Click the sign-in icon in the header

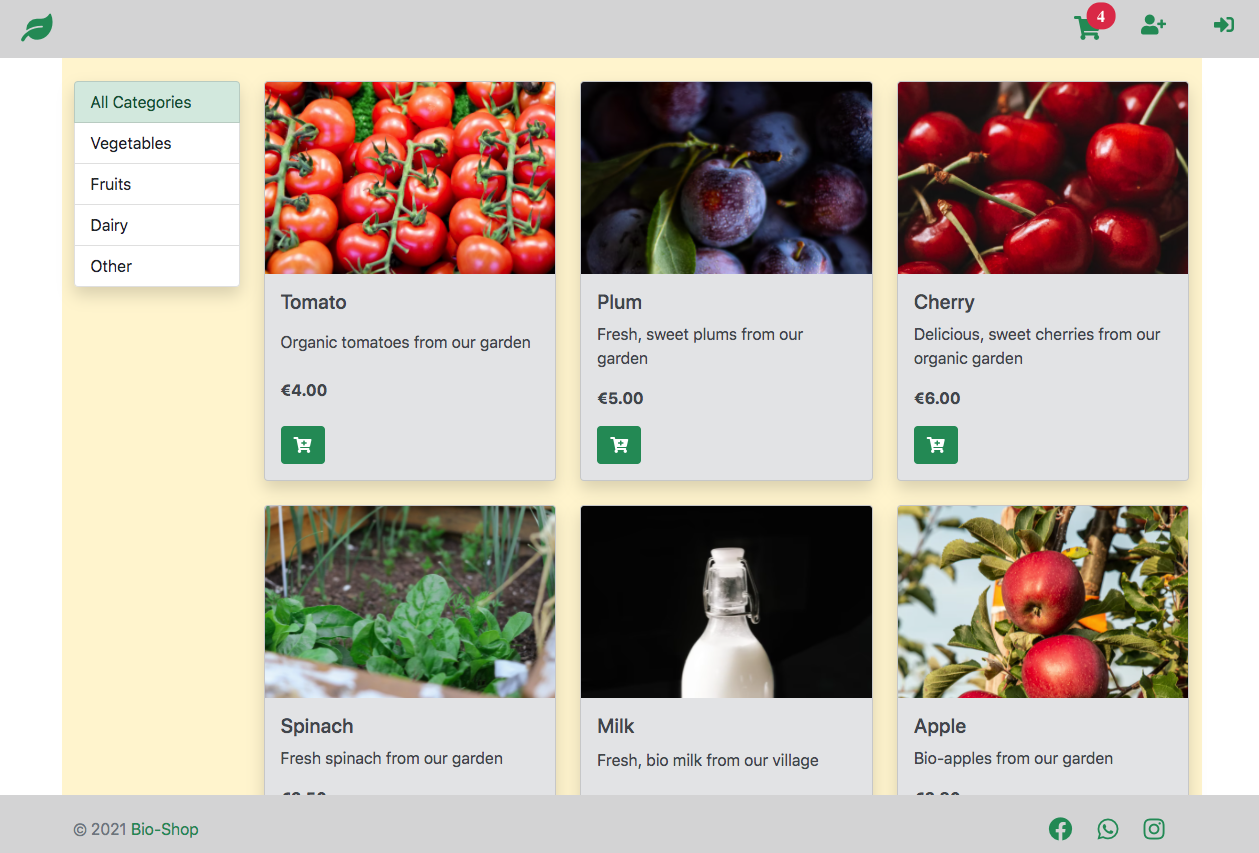point(1223,25)
